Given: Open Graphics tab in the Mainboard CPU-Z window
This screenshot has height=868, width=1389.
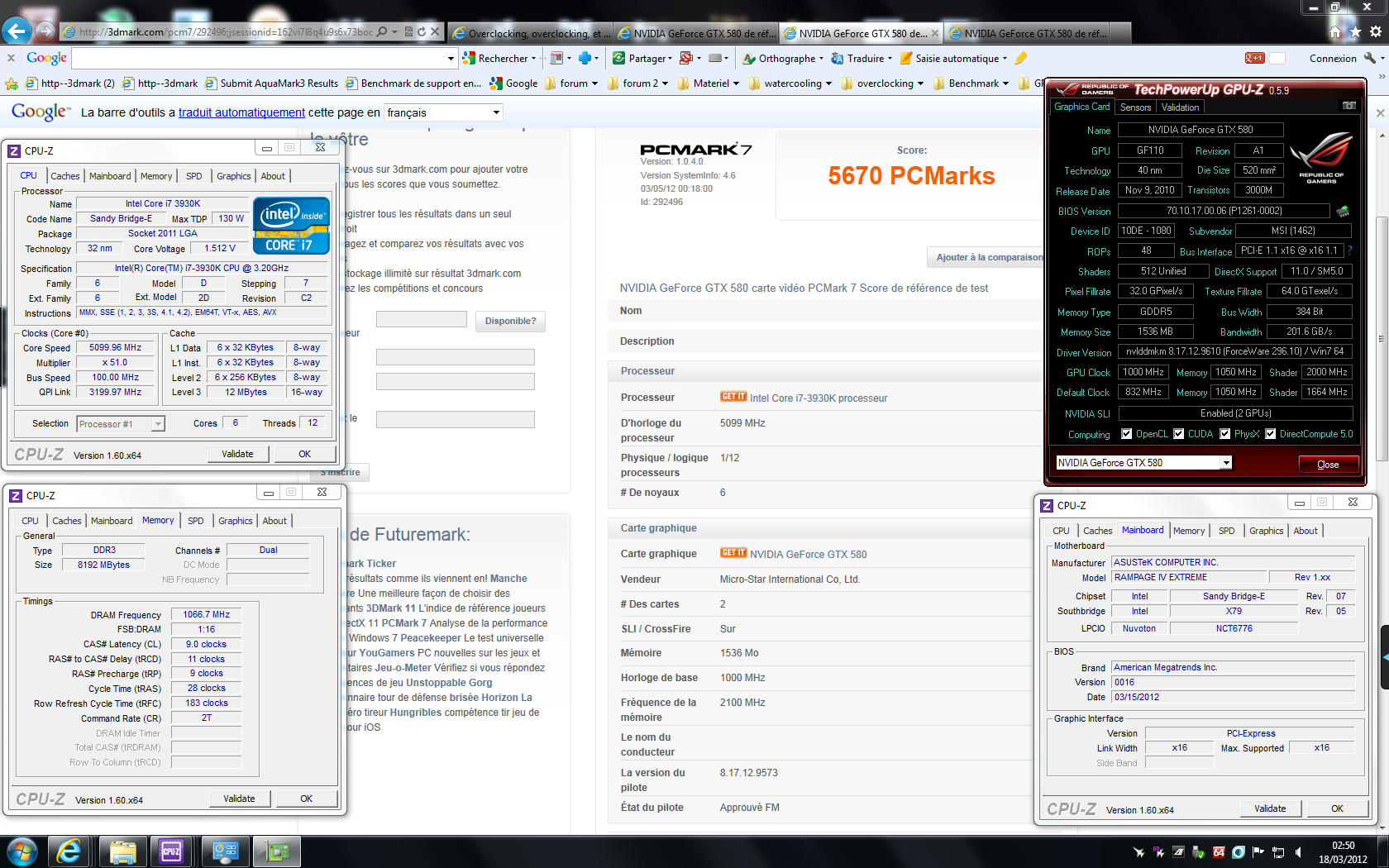Looking at the screenshot, I should pos(1266,531).
